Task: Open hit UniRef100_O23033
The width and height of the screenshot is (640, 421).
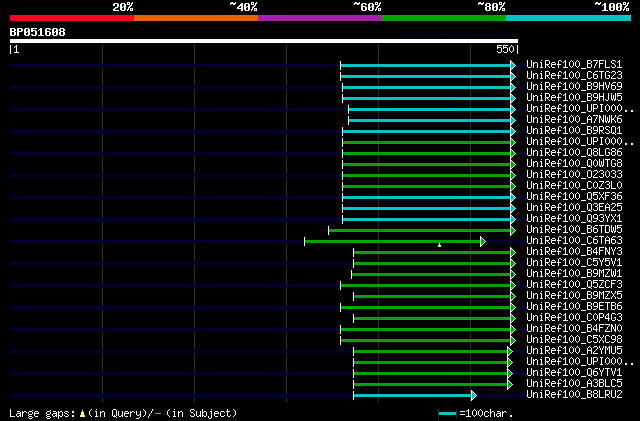Action: point(574,175)
